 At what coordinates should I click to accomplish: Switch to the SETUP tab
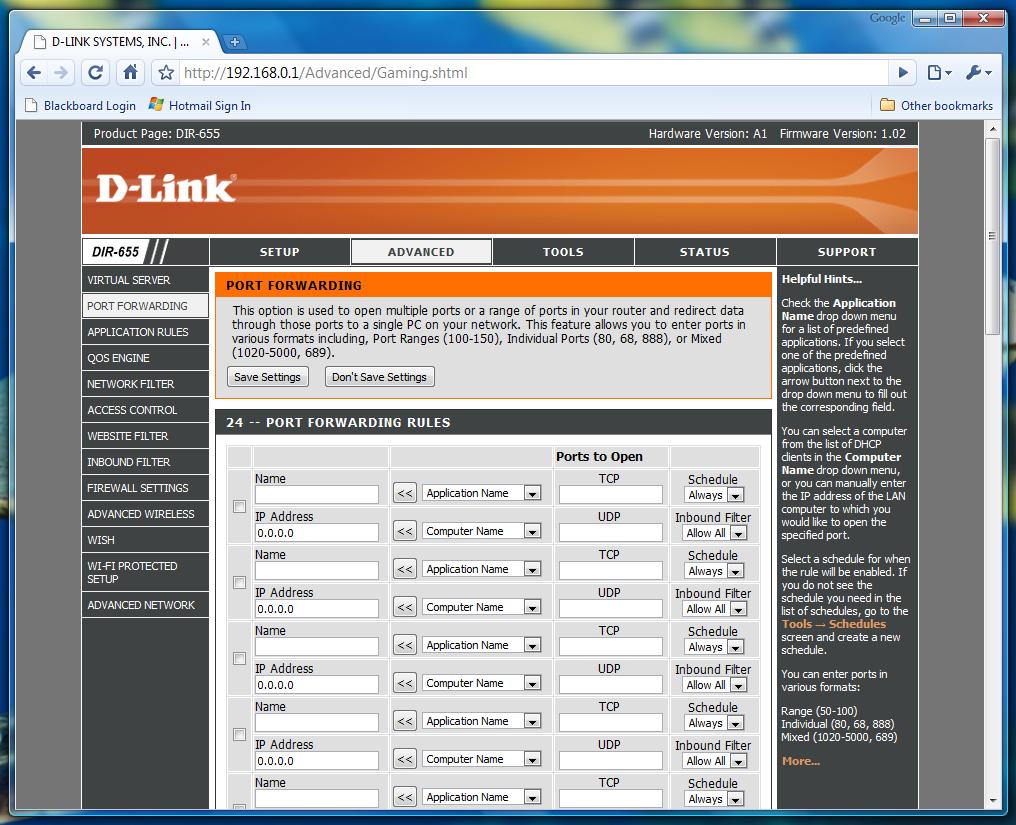point(279,252)
